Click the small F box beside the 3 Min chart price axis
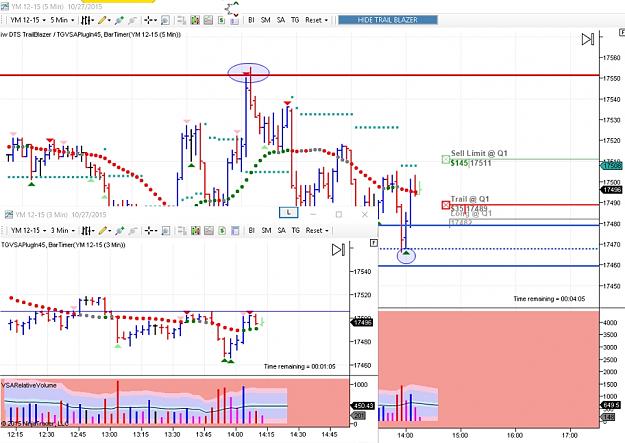The height and width of the screenshot is (443, 625). click(373, 242)
